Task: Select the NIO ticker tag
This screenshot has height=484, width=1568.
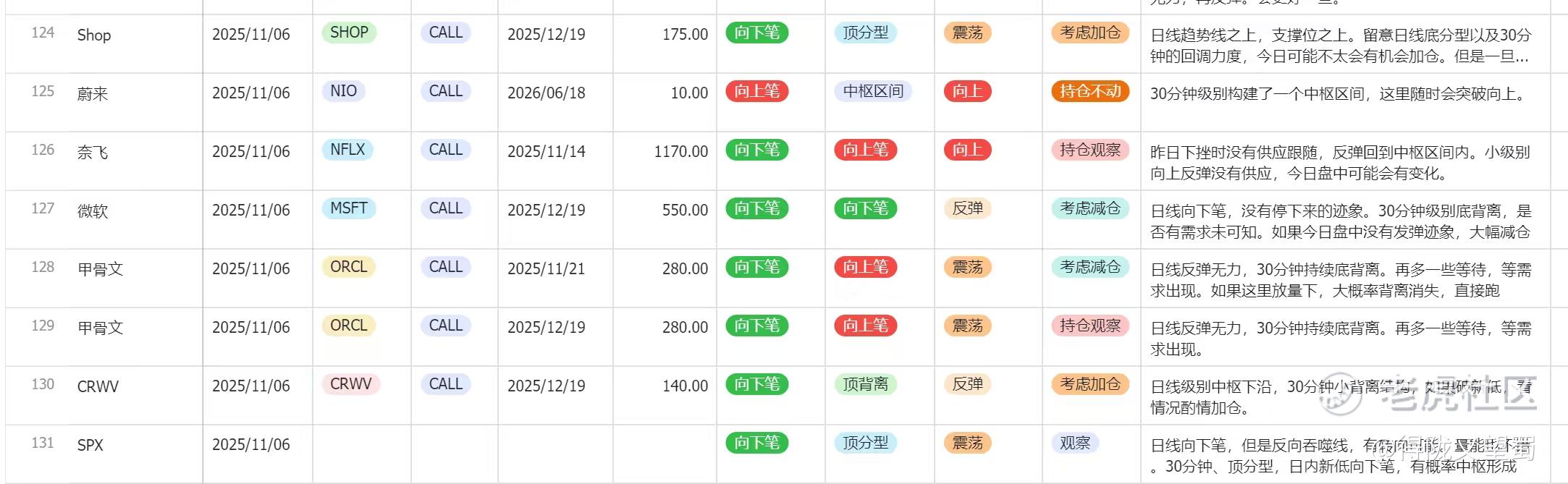Action: tap(344, 91)
